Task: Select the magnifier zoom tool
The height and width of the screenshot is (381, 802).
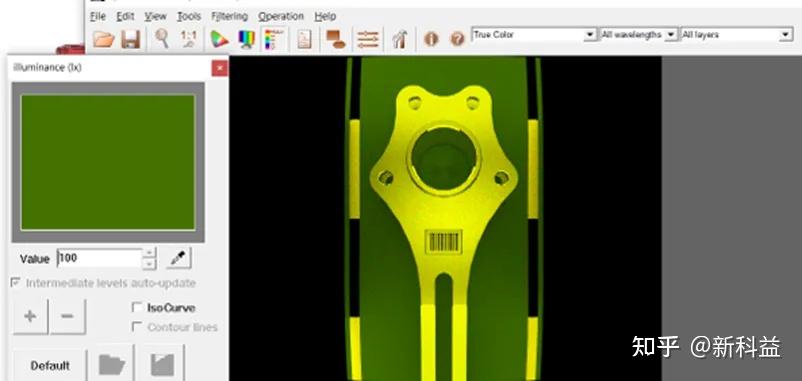Action: (162, 39)
